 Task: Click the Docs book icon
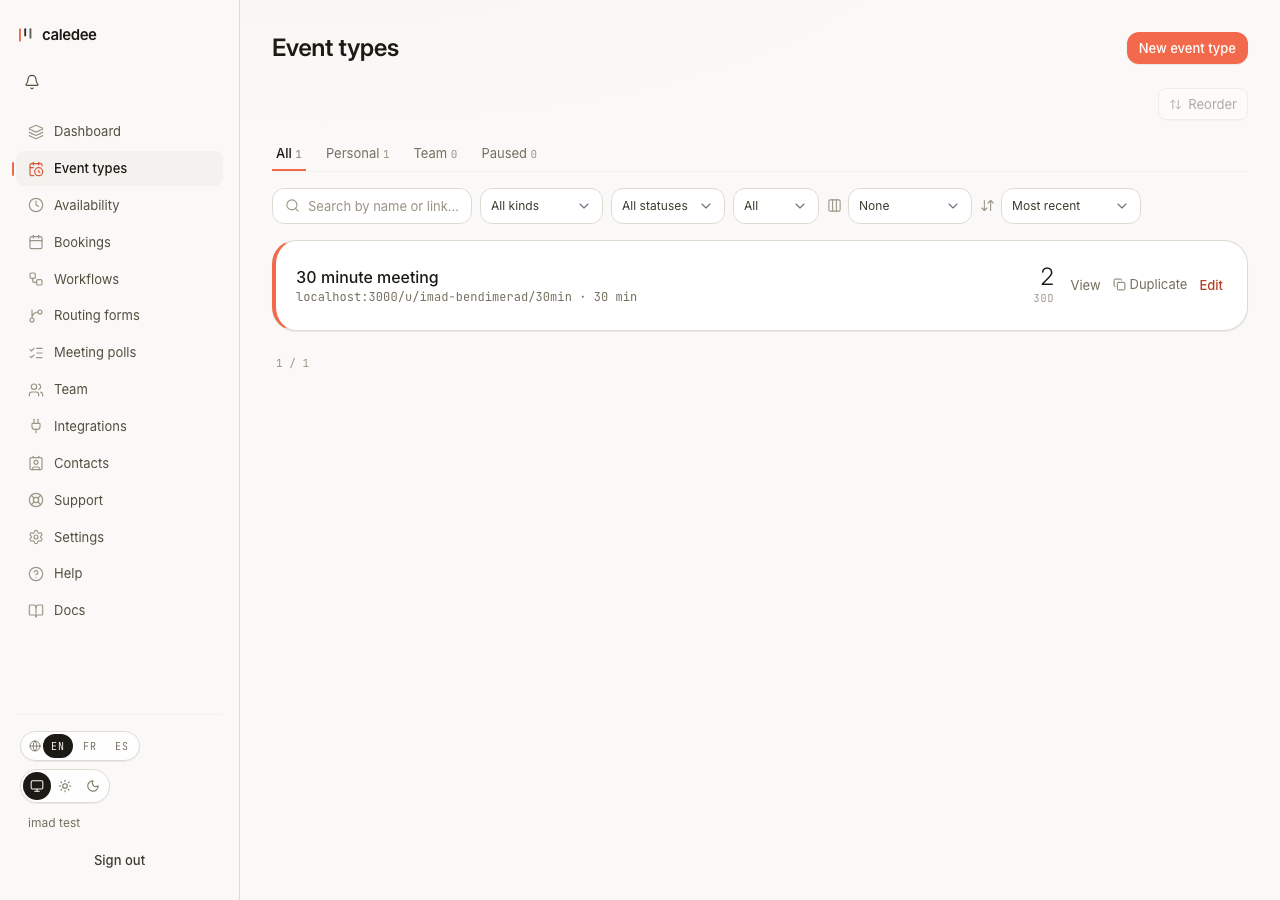pos(36,610)
